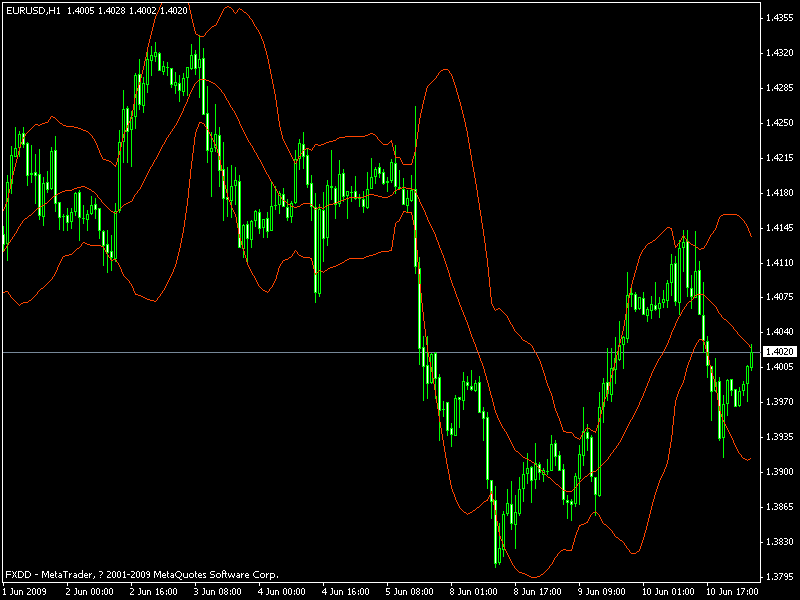Click the 1.3970 price axis label
The width and height of the screenshot is (800, 600).
click(x=780, y=402)
